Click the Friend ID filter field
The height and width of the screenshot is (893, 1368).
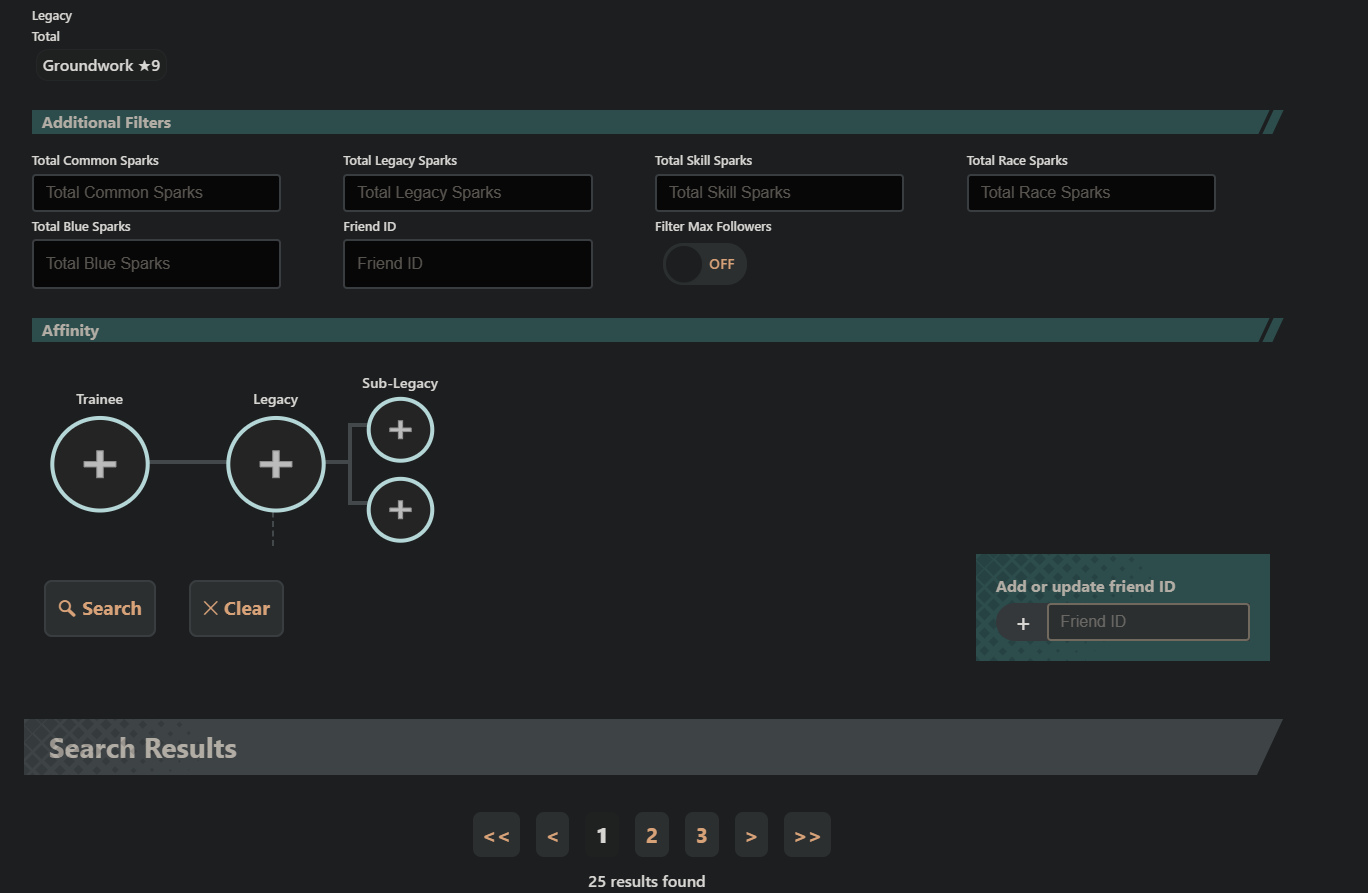click(468, 264)
